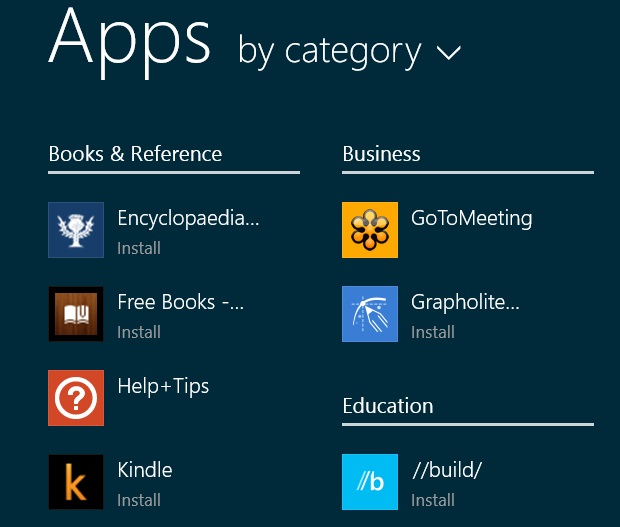Image resolution: width=620 pixels, height=527 pixels.
Task: Click the '//build/' app name
Action: (x=447, y=470)
